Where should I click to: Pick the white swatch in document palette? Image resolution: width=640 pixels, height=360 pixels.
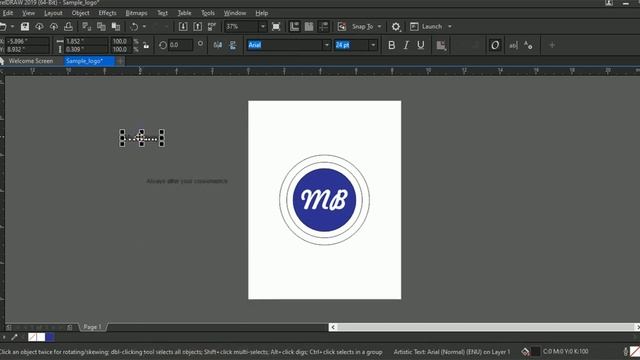41,337
